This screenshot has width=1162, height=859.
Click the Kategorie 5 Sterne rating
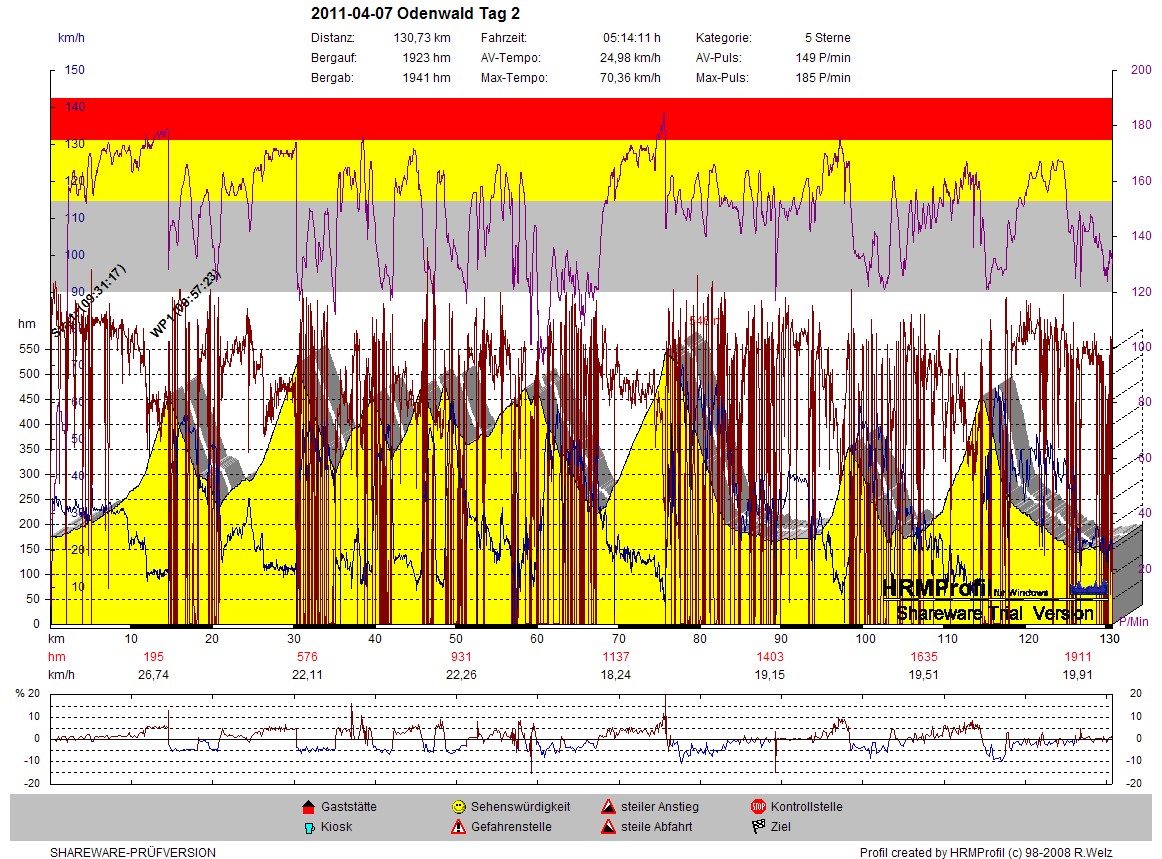pyautogui.click(x=826, y=38)
